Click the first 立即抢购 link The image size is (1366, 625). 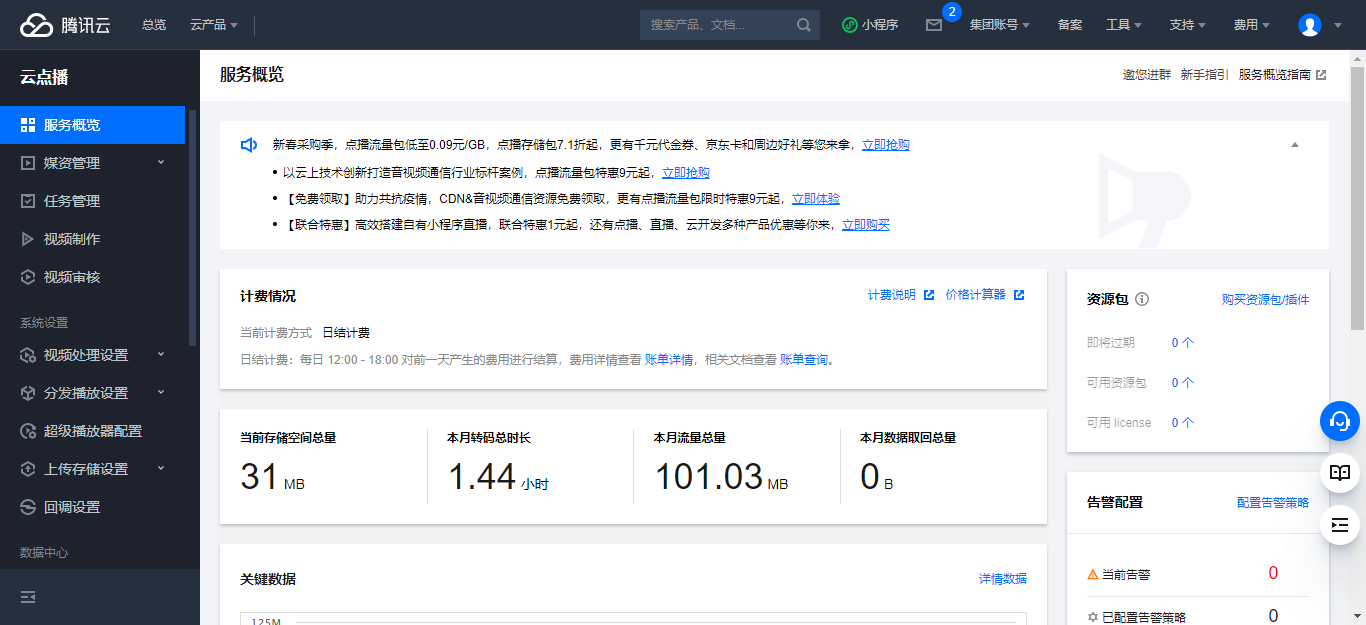[886, 145]
